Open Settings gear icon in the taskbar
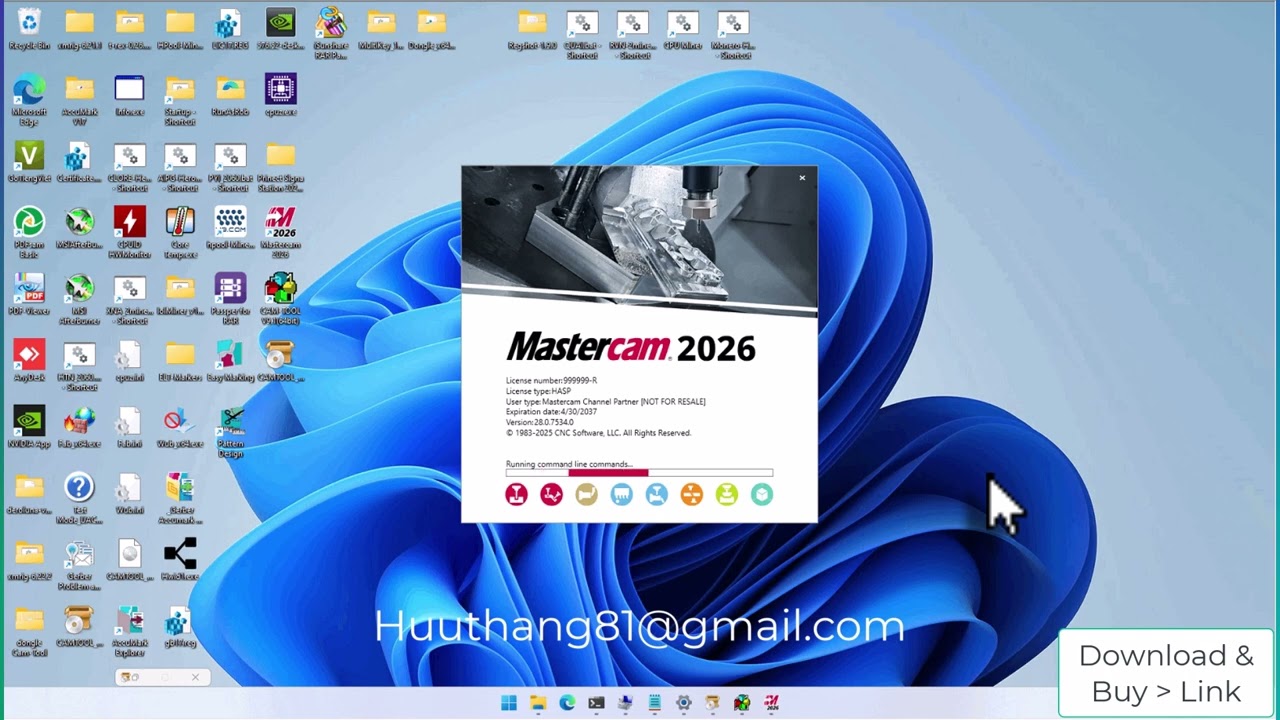 point(684,703)
